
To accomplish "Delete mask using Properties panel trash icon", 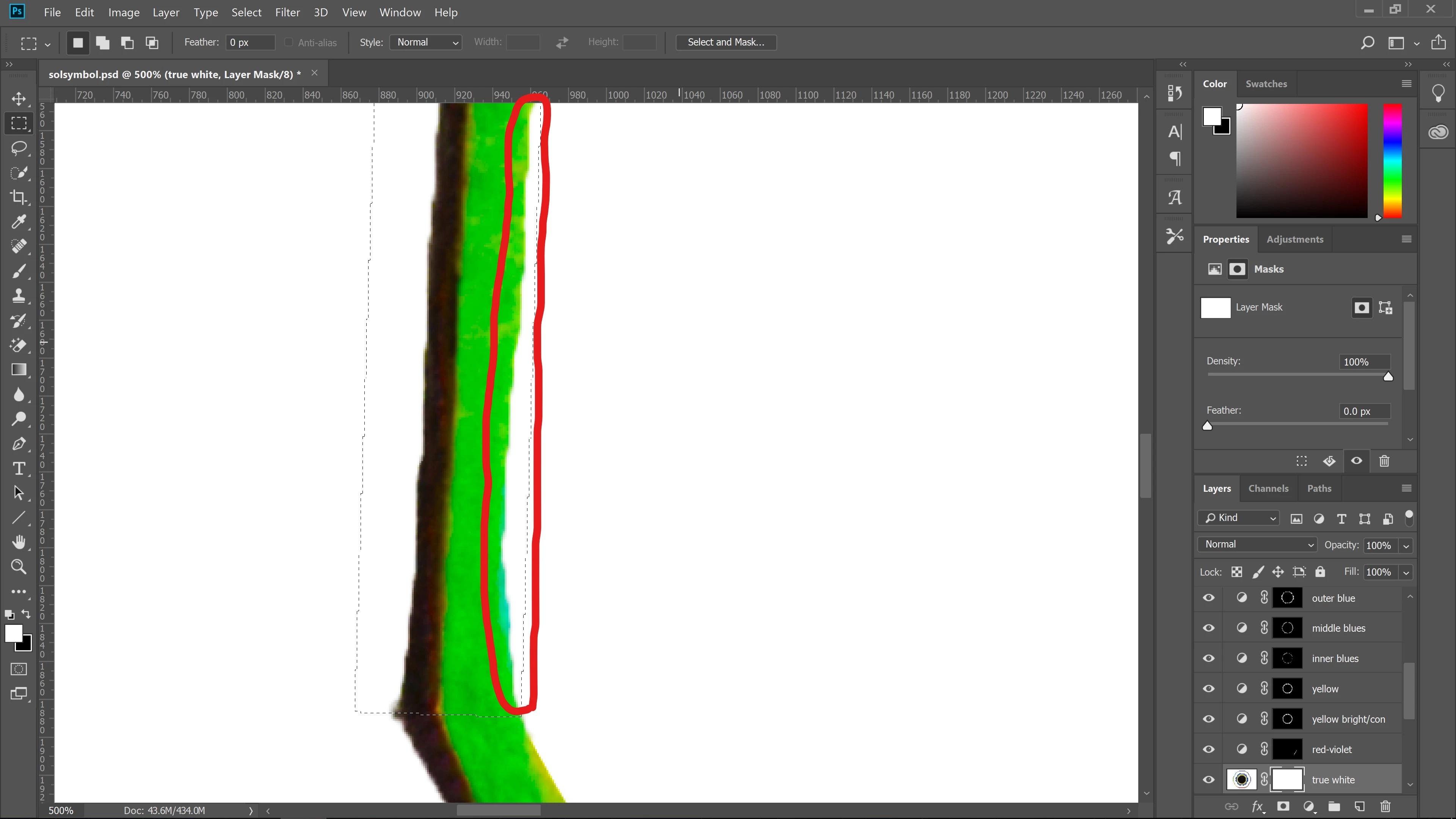I will 1384,461.
